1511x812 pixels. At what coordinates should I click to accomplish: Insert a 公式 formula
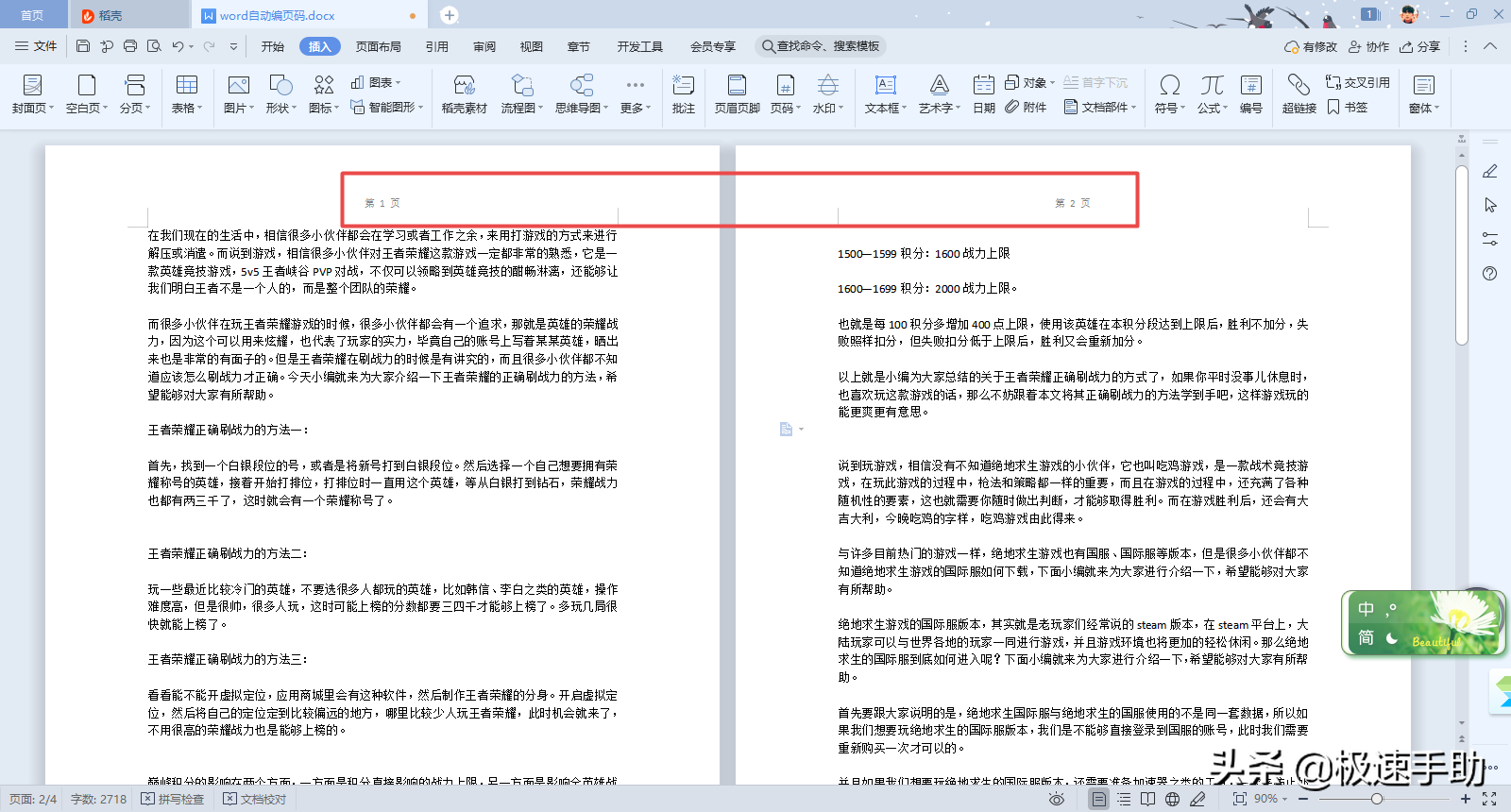coord(1213,94)
